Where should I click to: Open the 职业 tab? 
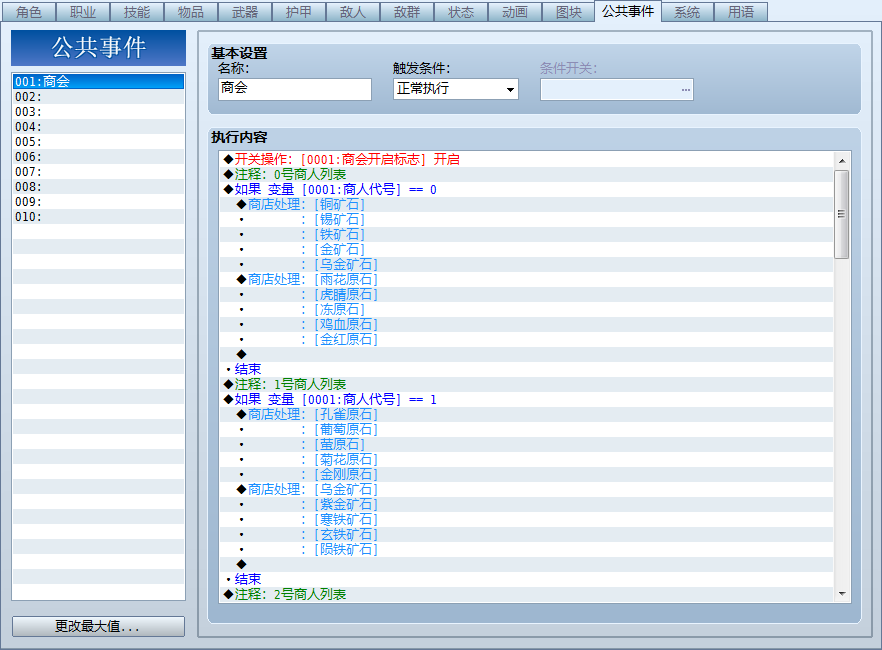[83, 12]
